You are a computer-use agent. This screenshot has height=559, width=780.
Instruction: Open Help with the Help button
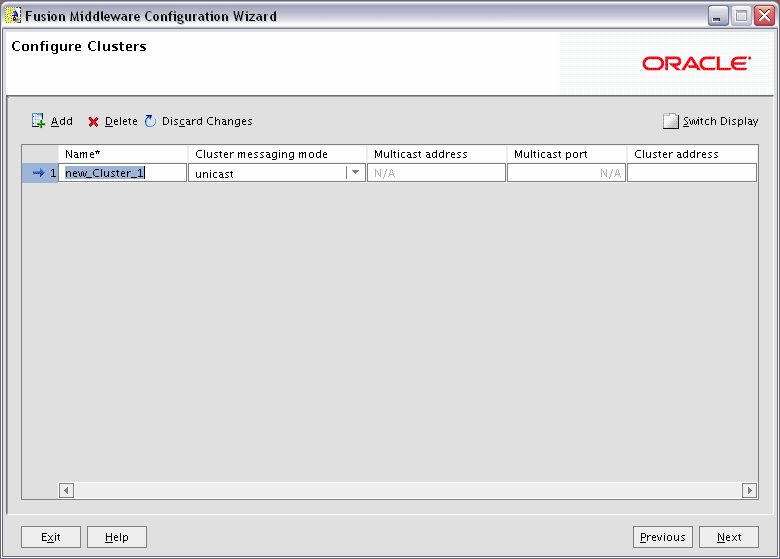point(117,537)
